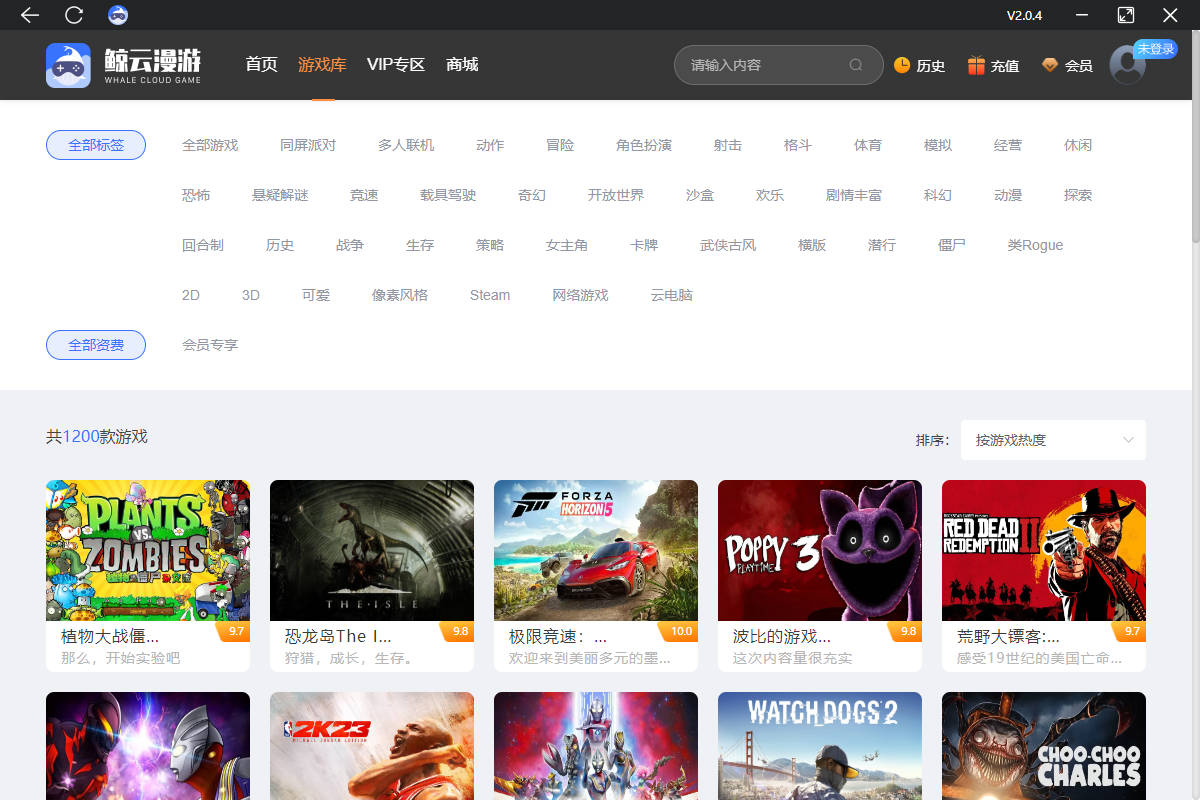Select the 恐怖 tag
Viewport: 1200px width, 800px height.
click(196, 195)
